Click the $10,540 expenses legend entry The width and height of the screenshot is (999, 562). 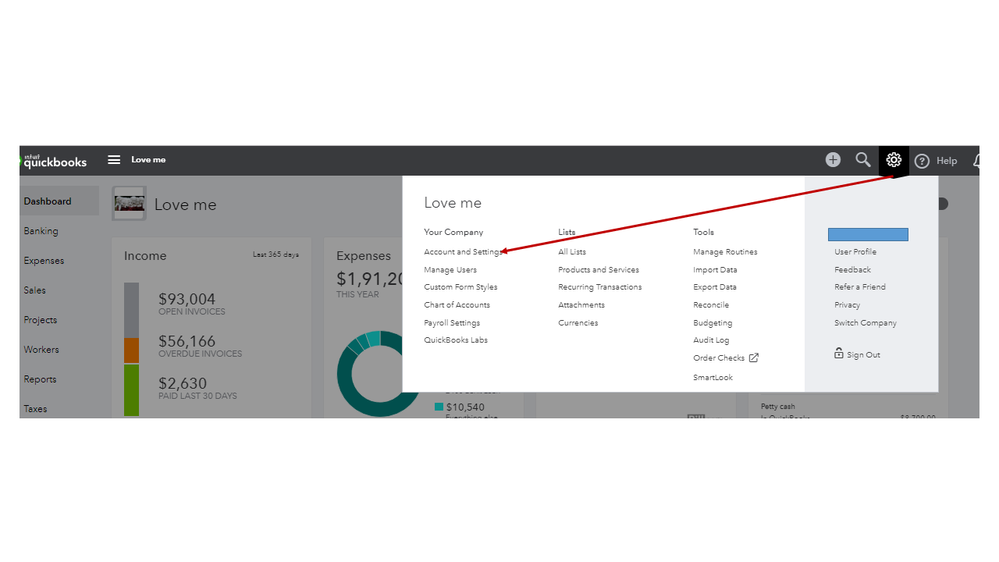[x=459, y=407]
